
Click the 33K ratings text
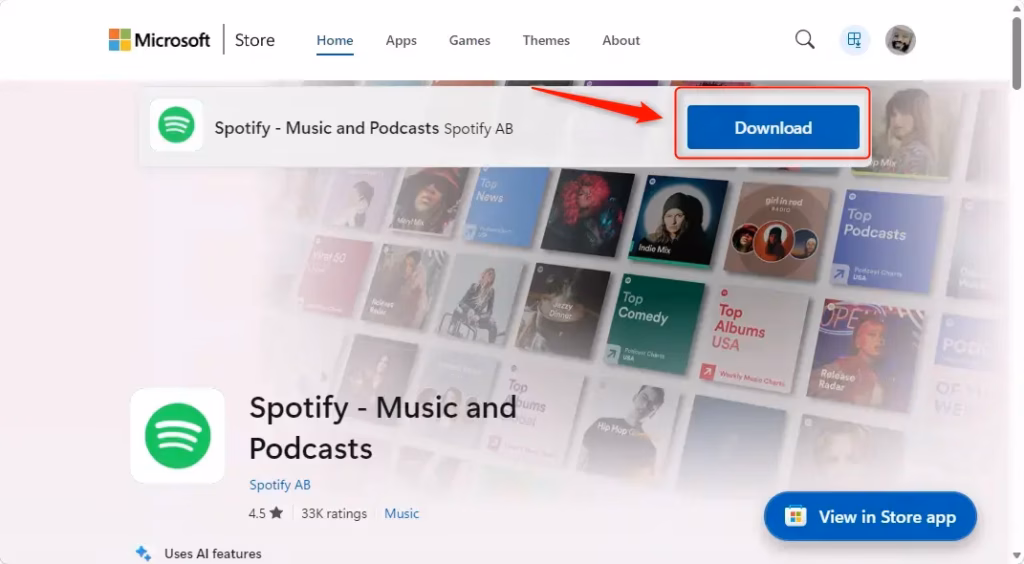pyautogui.click(x=334, y=514)
